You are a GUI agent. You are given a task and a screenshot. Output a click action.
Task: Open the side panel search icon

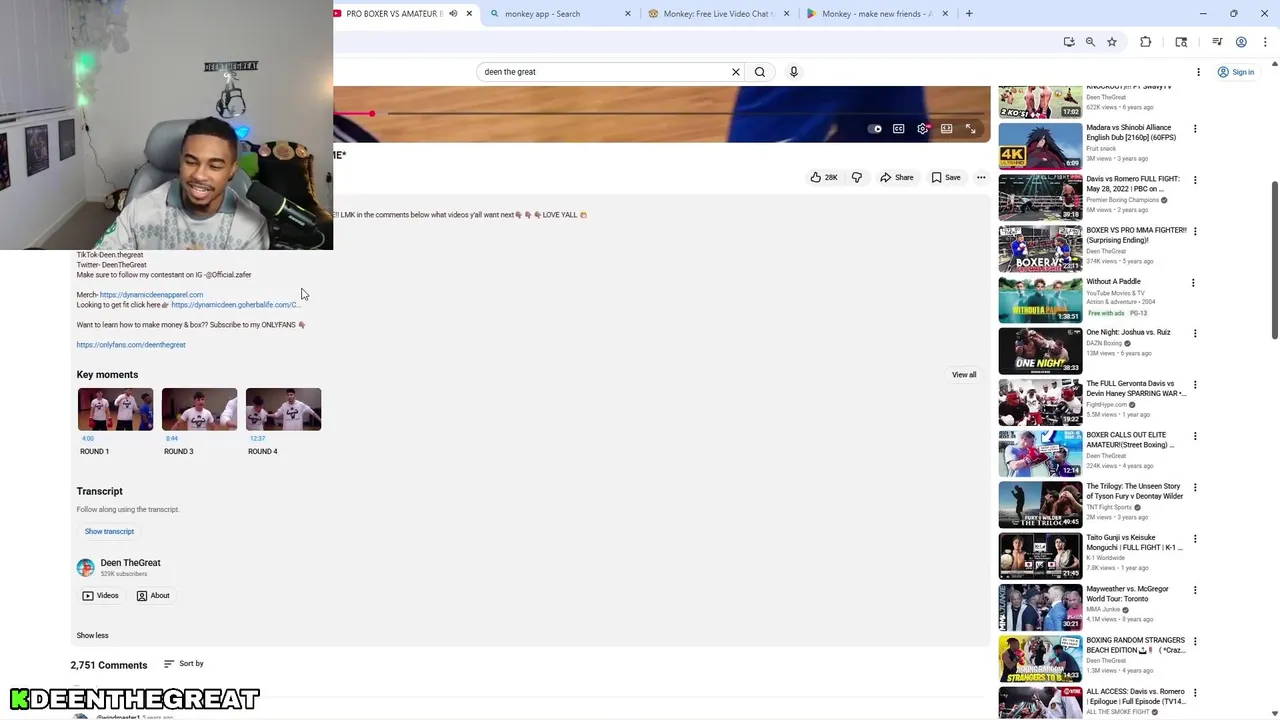(x=1181, y=42)
